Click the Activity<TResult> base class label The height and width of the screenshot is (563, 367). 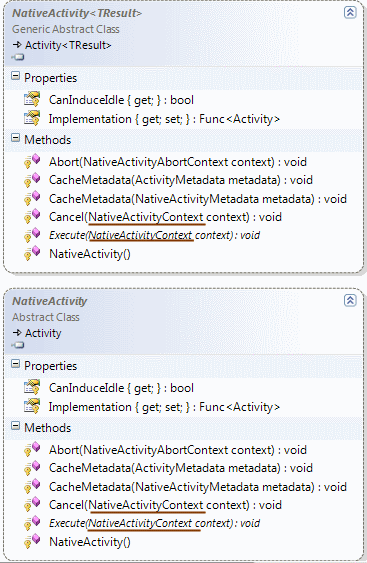68,45
